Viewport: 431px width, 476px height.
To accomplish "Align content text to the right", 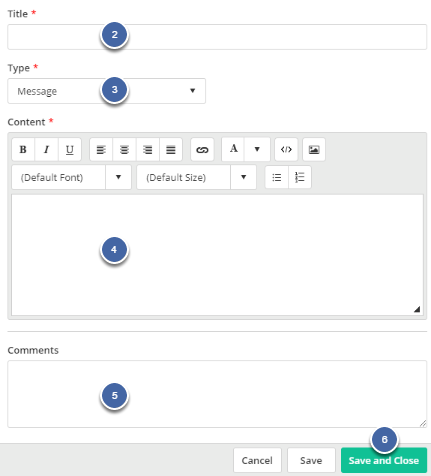I will (148, 149).
